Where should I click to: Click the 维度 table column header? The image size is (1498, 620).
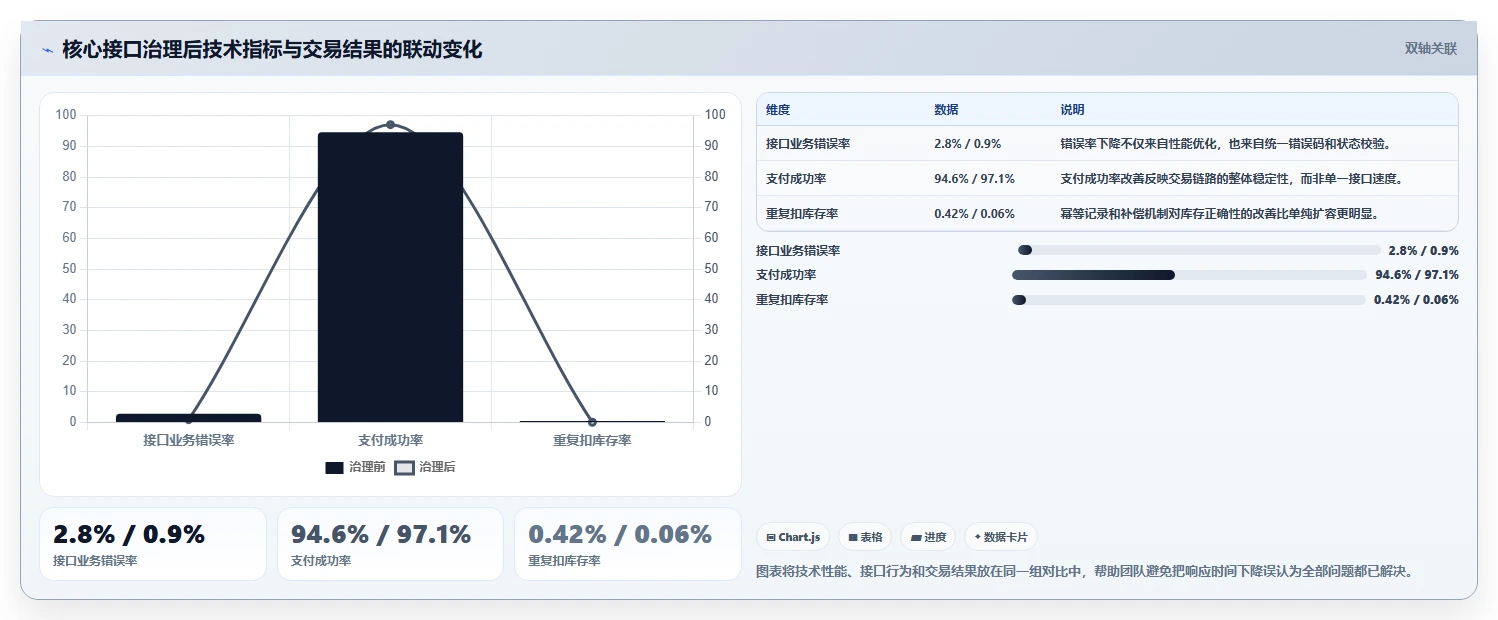[x=778, y=110]
